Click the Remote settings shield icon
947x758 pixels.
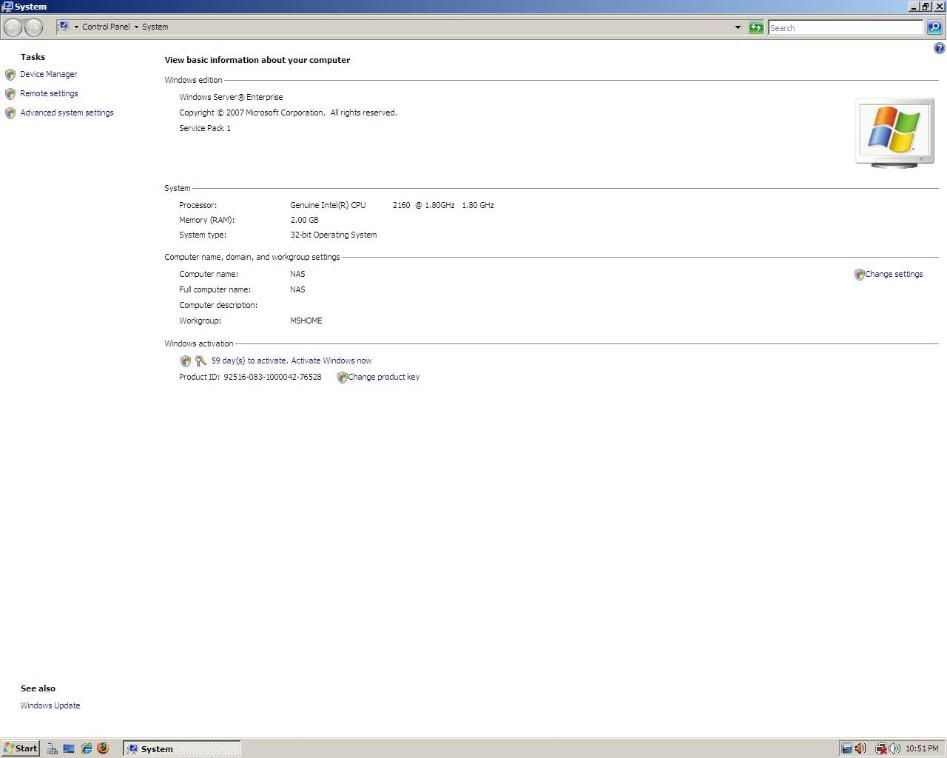click(x=10, y=94)
